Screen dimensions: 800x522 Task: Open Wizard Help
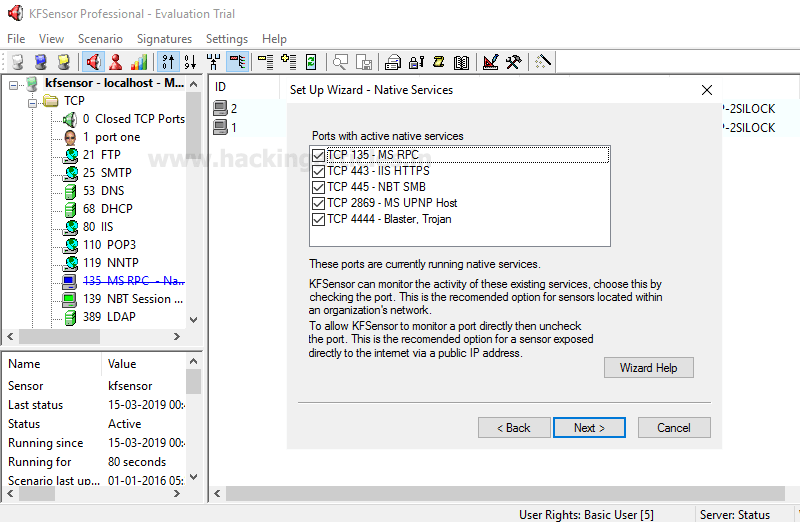[x=648, y=368]
